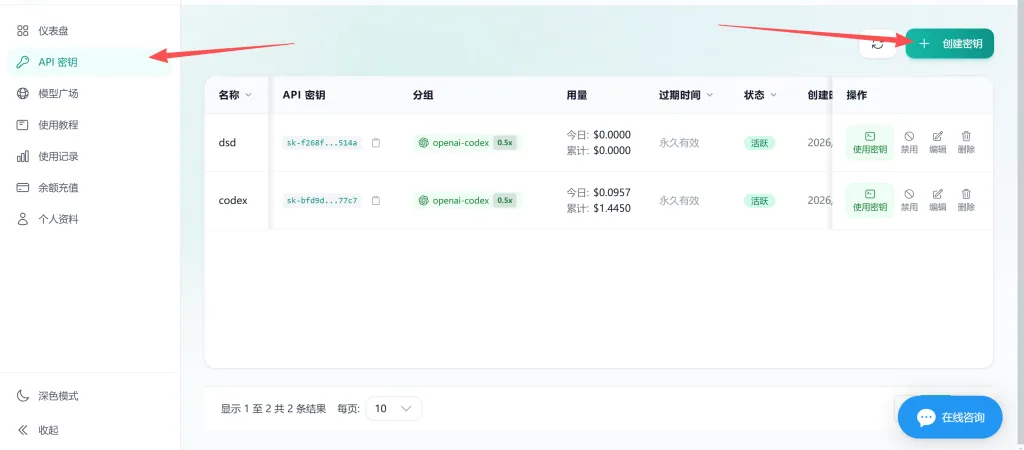Delete the dsd key
Viewport: 1024px width, 450px height.
967,142
